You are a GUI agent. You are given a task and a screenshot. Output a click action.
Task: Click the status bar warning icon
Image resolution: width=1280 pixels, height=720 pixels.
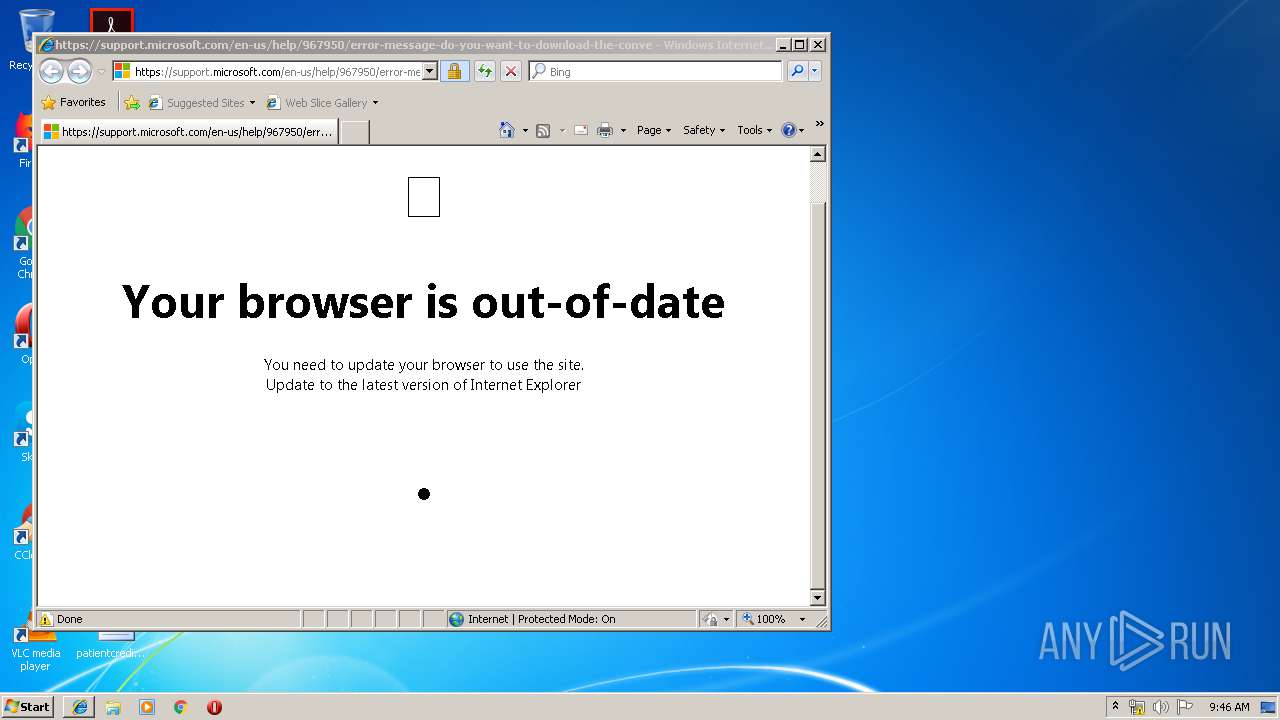(46, 619)
